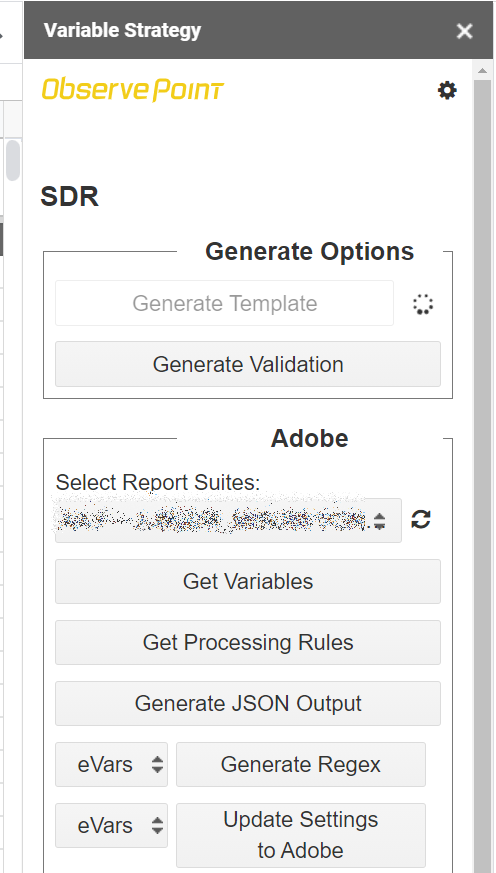Click Get Processing Rules
The image size is (496, 873).
tap(248, 643)
